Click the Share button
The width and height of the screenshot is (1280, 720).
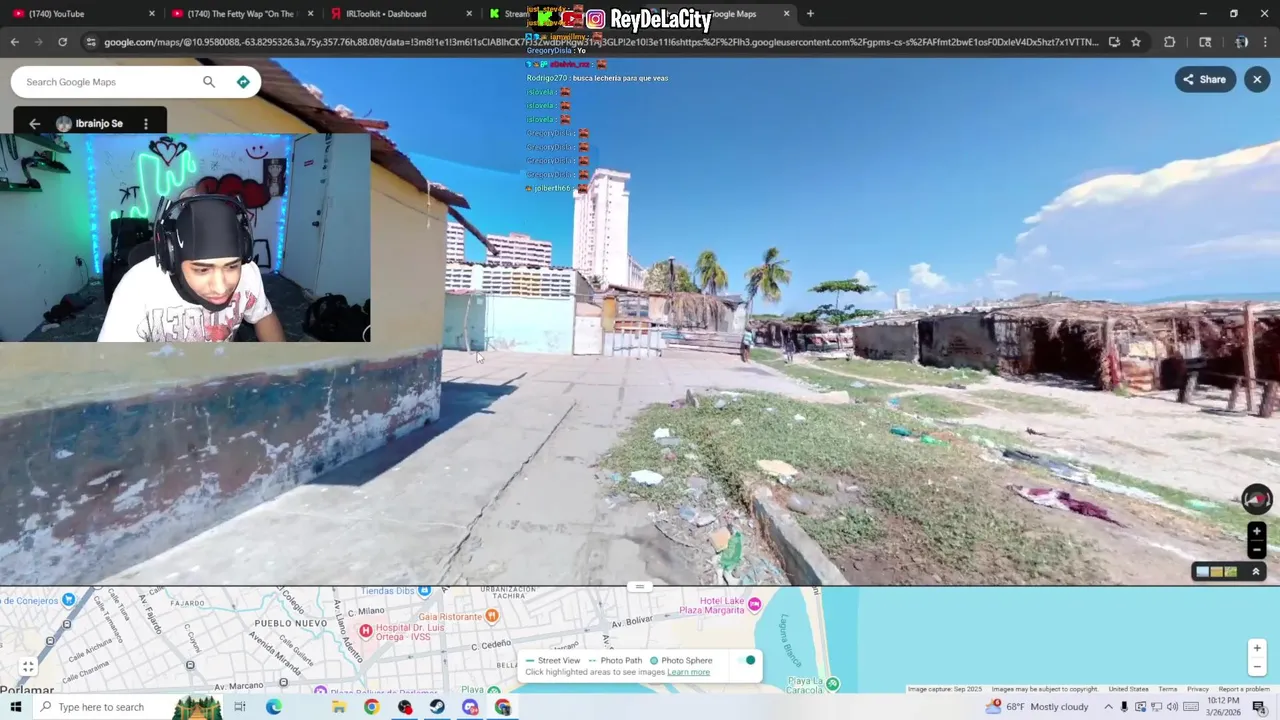tap(1204, 80)
